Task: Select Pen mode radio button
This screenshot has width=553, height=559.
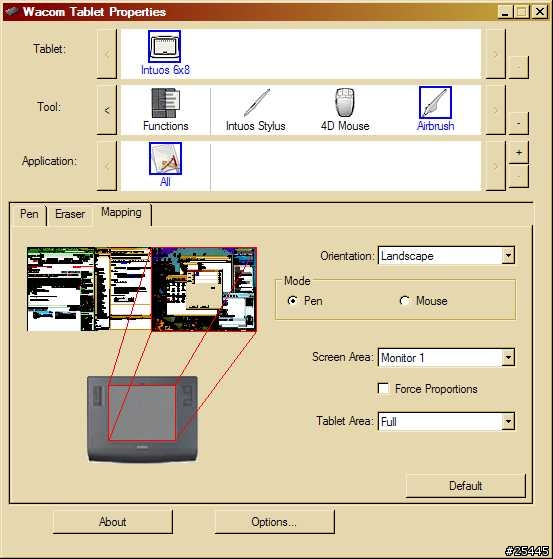Action: 292,301
